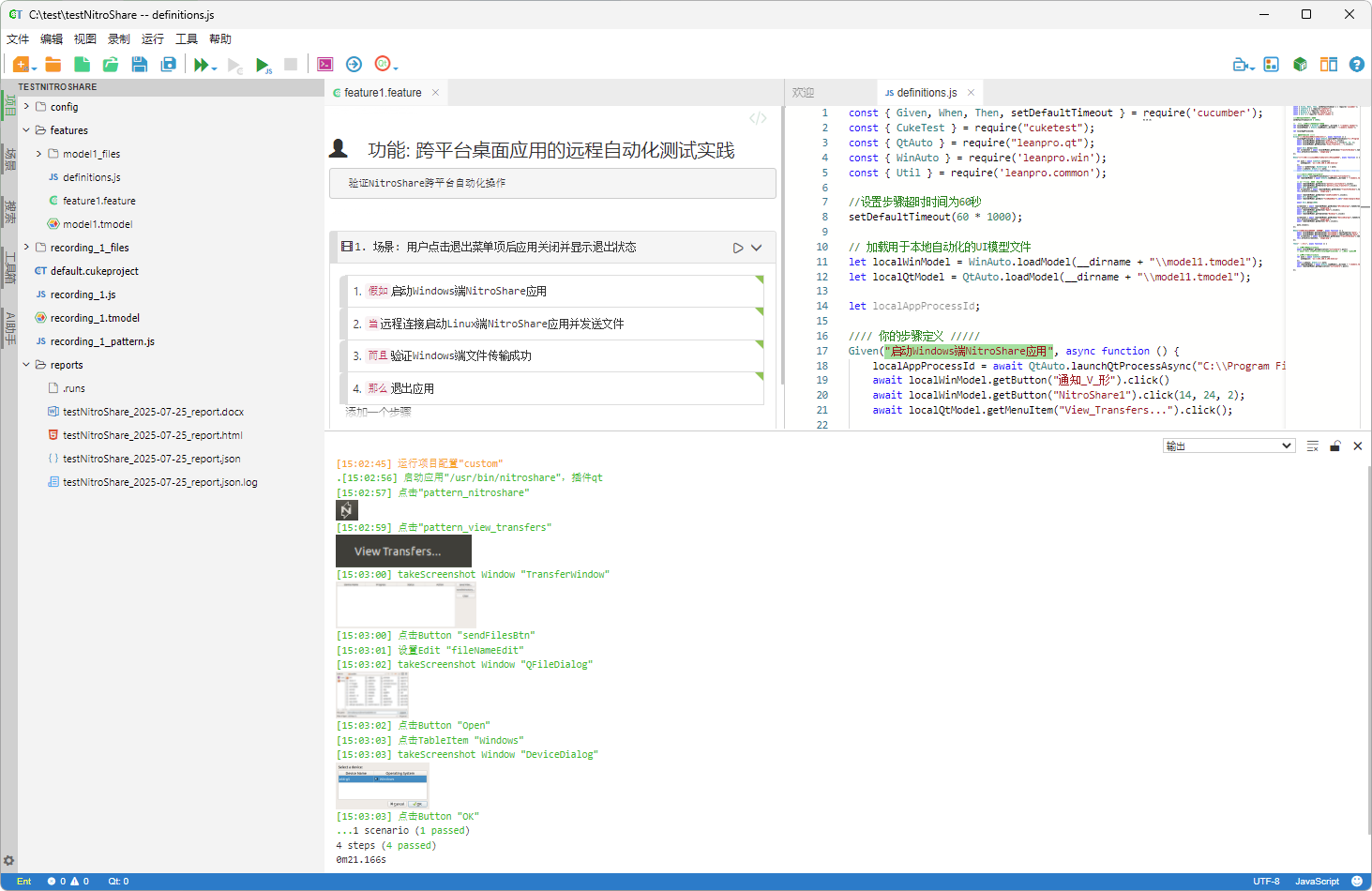Click the green Run Project double-arrow icon
This screenshot has width=1372, height=891.
(201, 65)
